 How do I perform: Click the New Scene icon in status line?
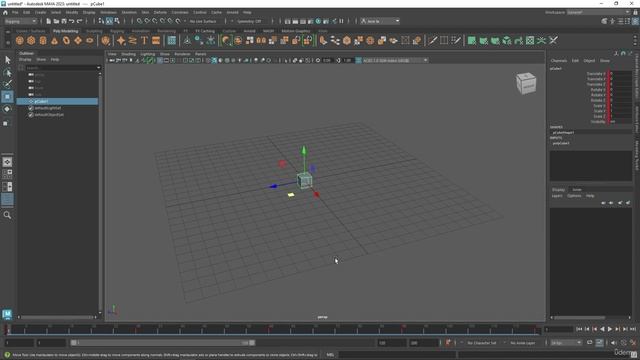click(x=49, y=21)
